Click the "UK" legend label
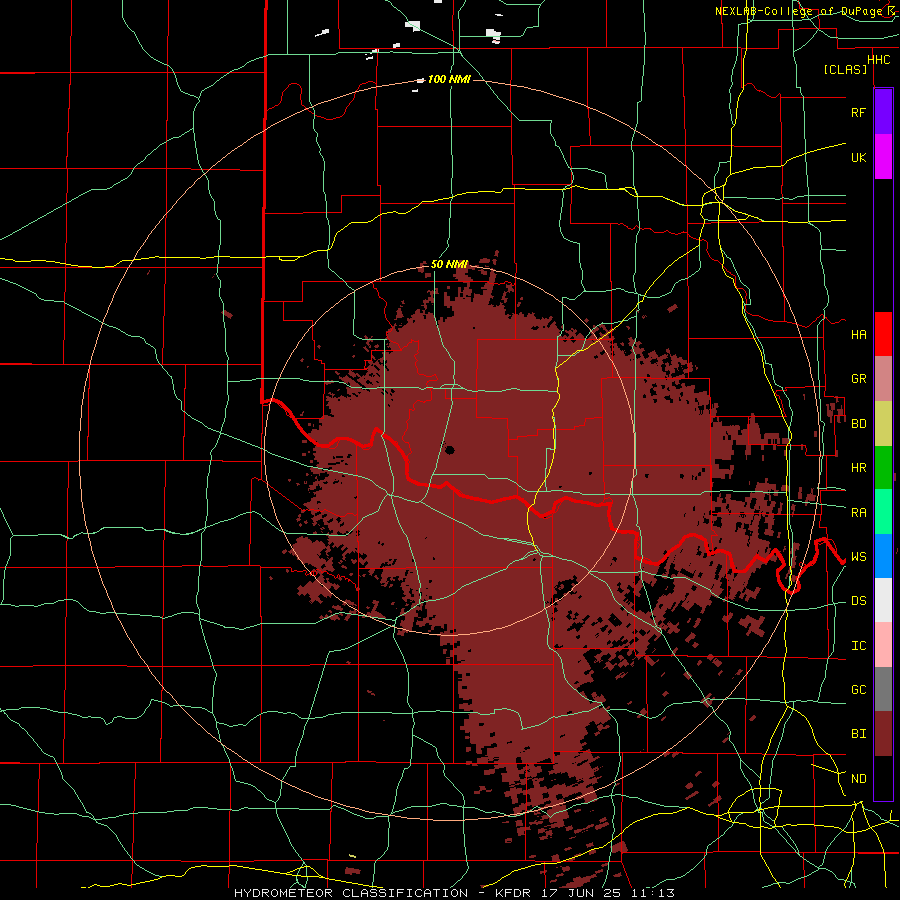900x900 pixels. click(858, 157)
